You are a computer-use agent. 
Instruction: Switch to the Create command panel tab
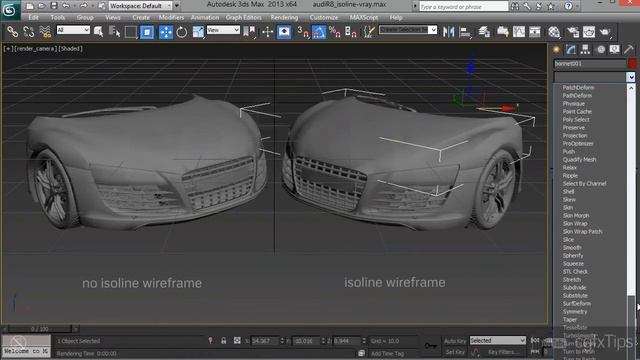pyautogui.click(x=556, y=50)
